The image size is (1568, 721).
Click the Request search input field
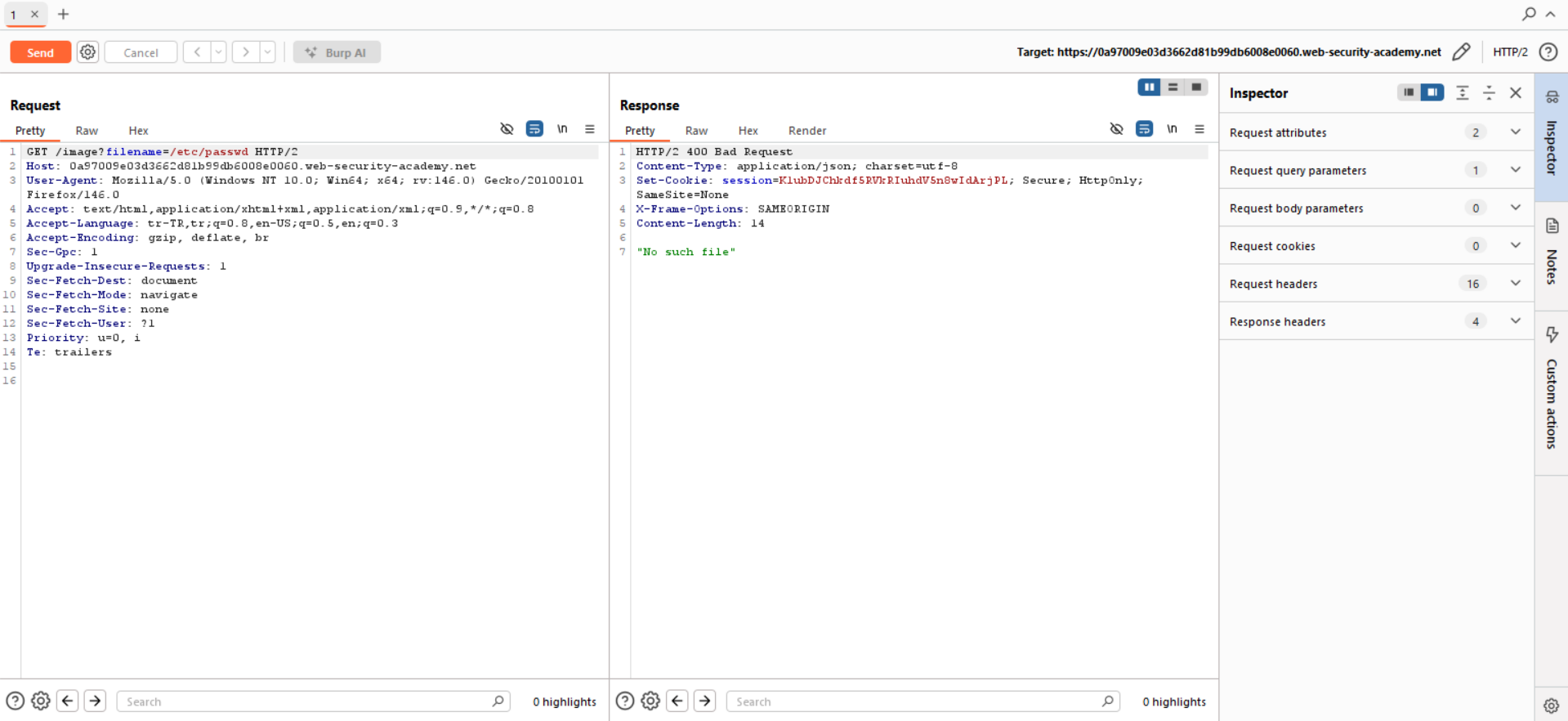click(314, 701)
